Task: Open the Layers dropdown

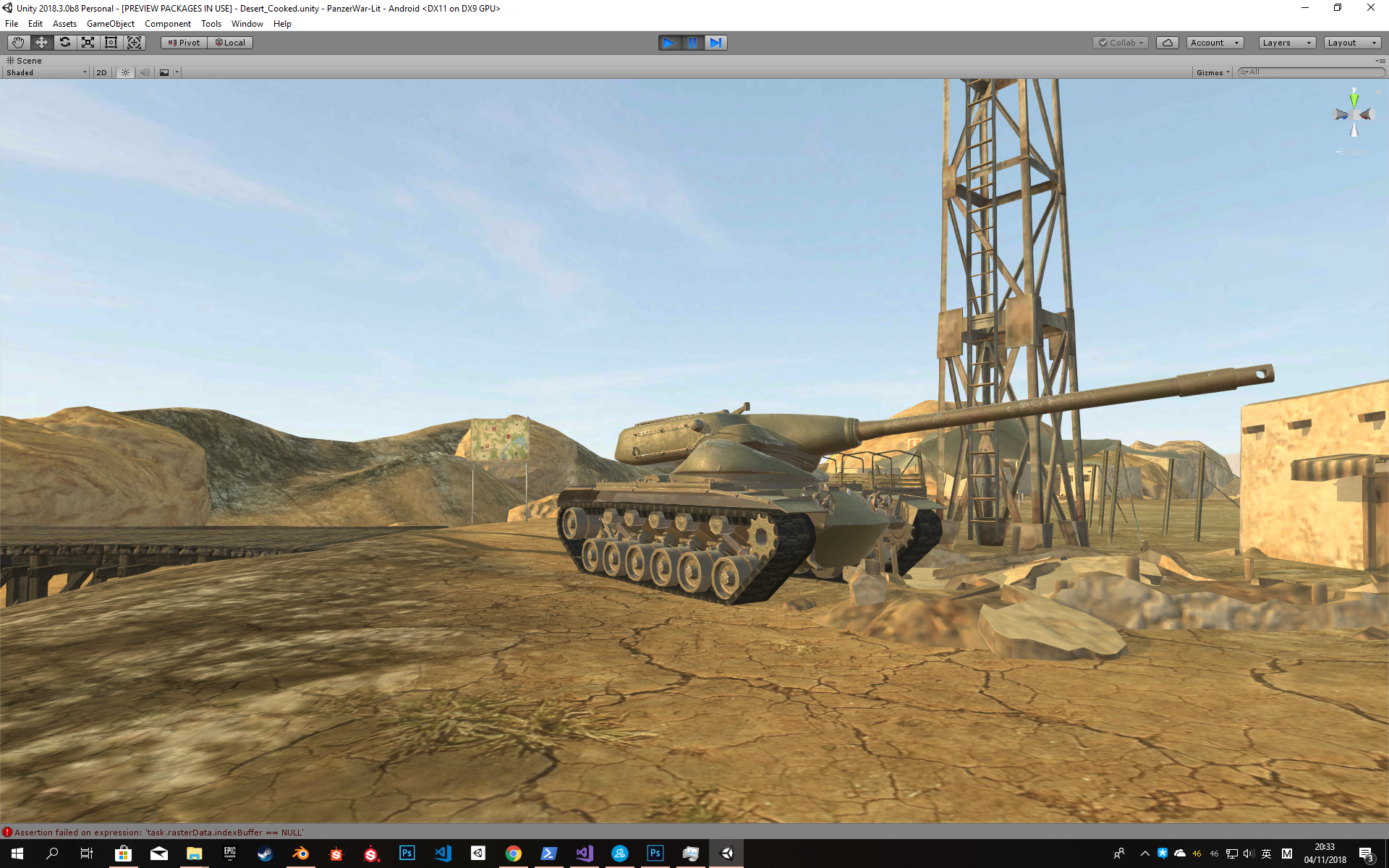Action: click(x=1286, y=43)
